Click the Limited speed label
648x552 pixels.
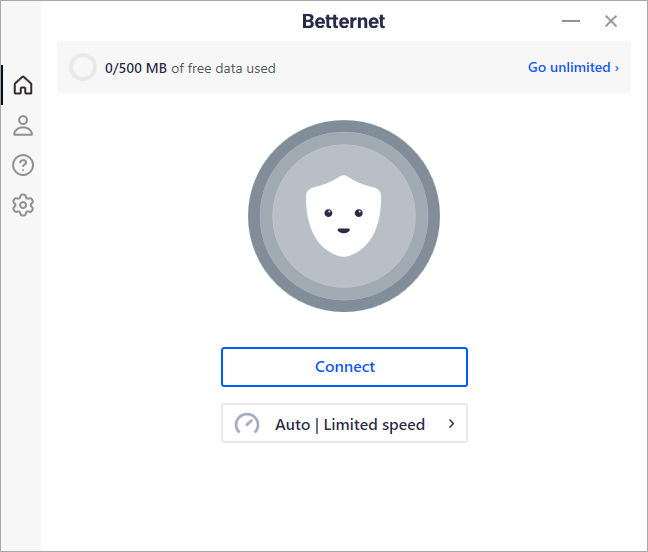pos(374,424)
